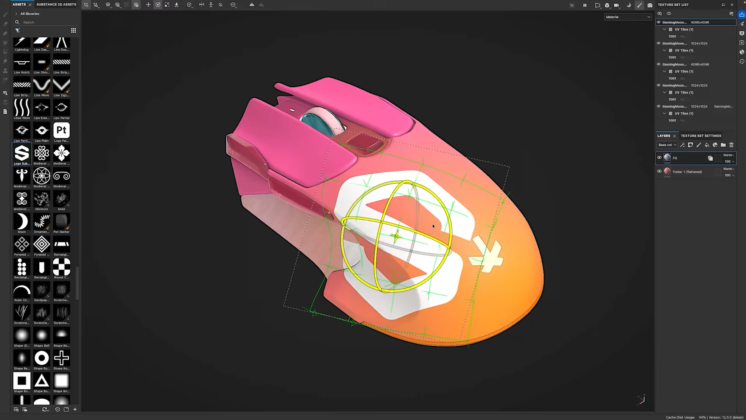746x420 pixels.
Task: Open blend mode dropdown of Fill layer
Action: point(728,155)
